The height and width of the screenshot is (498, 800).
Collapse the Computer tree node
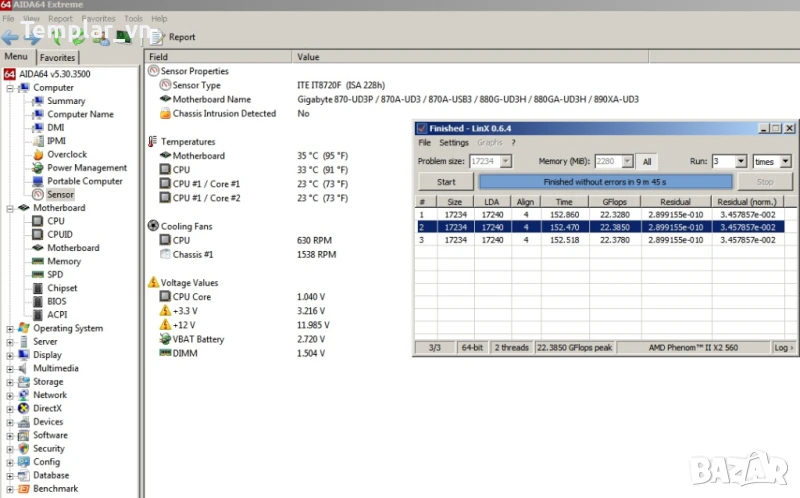[10, 88]
